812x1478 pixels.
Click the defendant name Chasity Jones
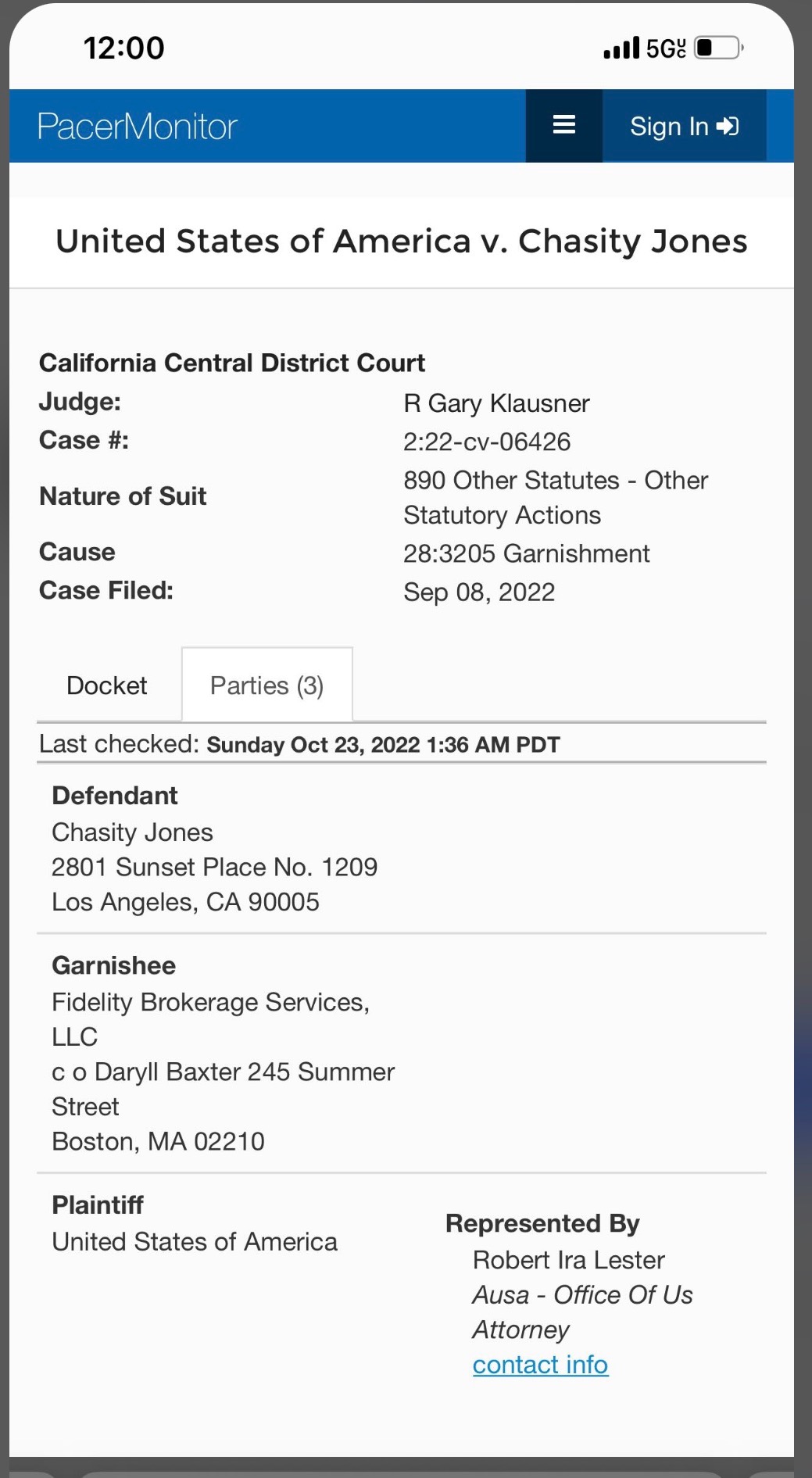coord(132,832)
